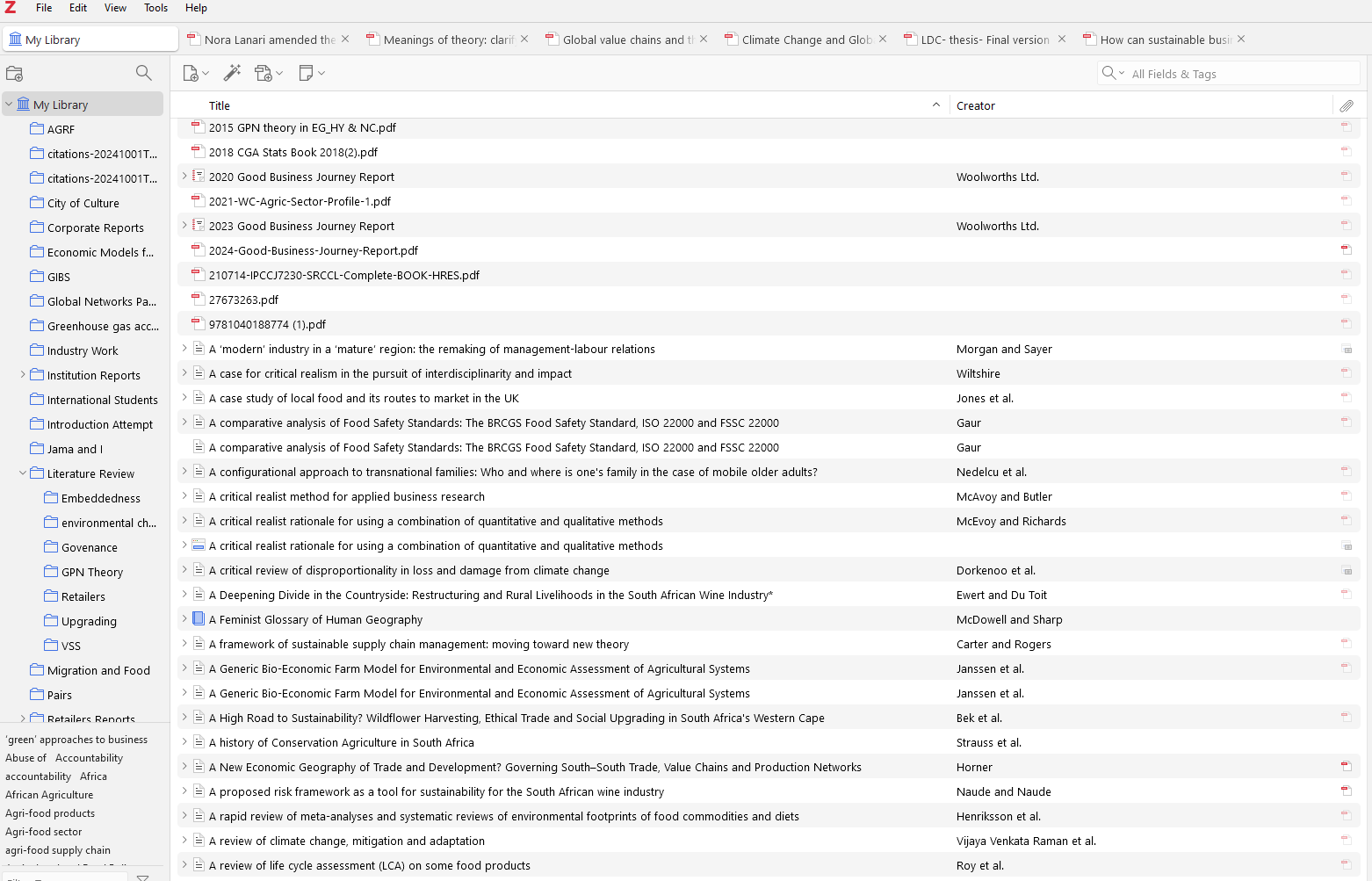The height and width of the screenshot is (881, 1372).
Task: Expand the 2020 Good Business Journey Report item
Action: 184,176
